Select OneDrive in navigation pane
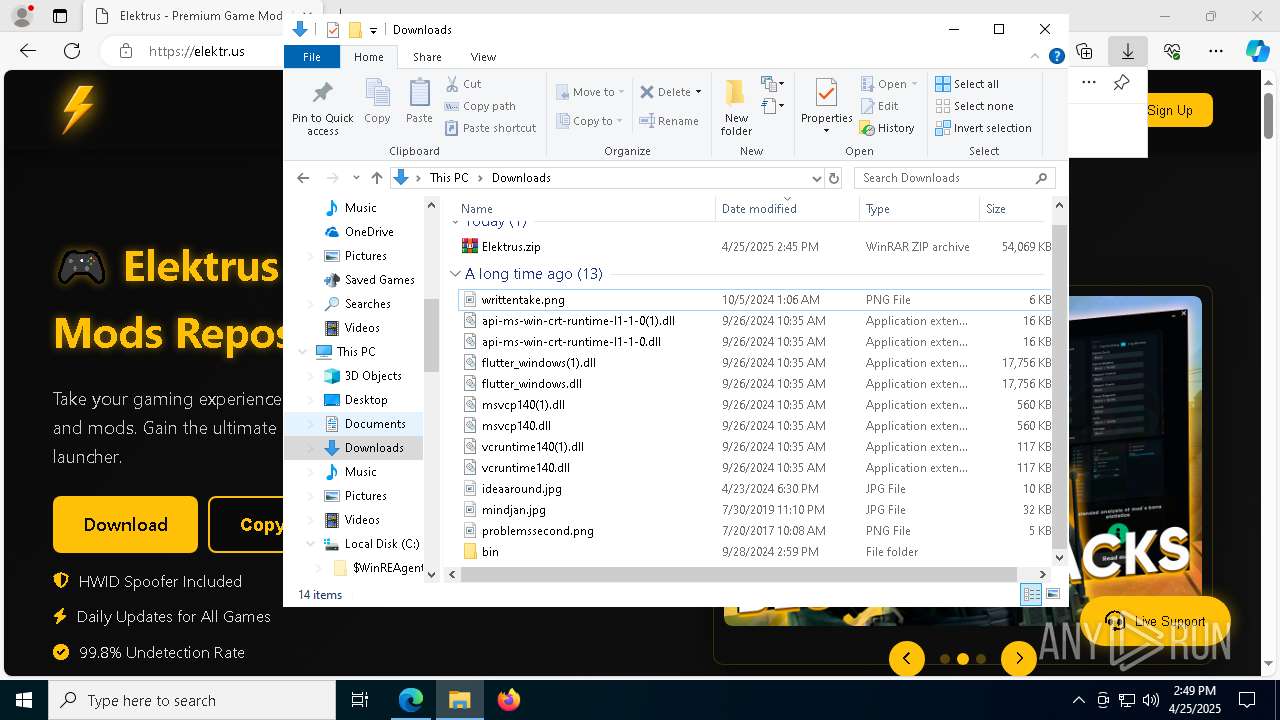1280x720 pixels. (x=369, y=232)
